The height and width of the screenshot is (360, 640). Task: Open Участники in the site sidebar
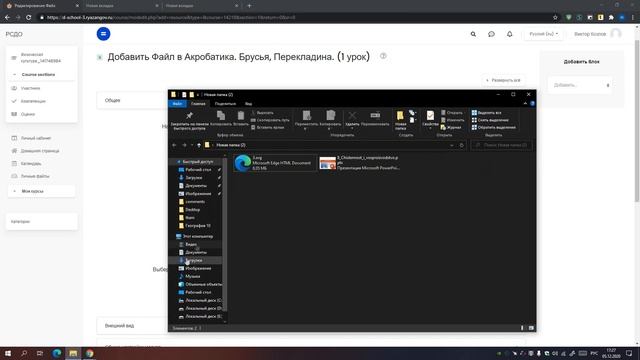(x=30, y=88)
